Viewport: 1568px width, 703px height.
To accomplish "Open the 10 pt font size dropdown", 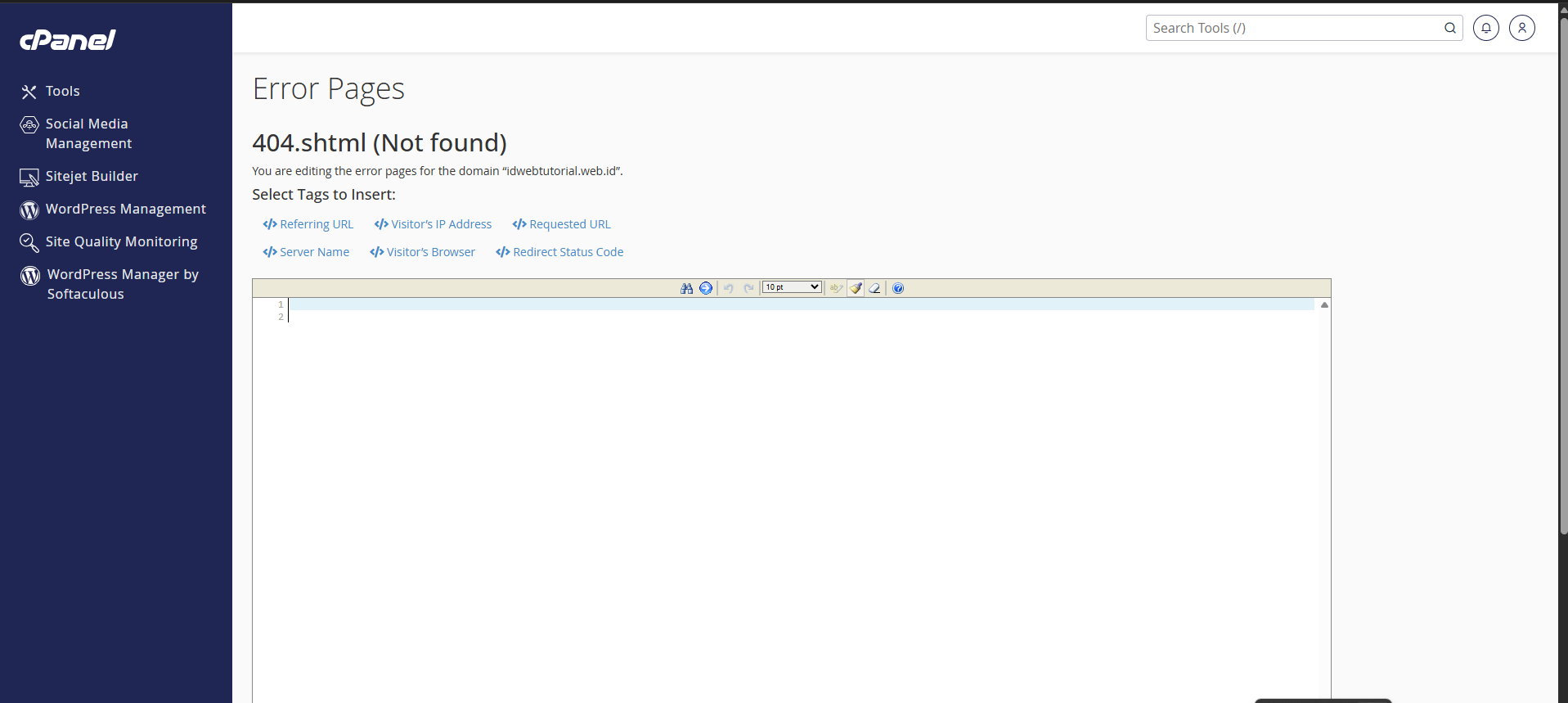I will 792,287.
